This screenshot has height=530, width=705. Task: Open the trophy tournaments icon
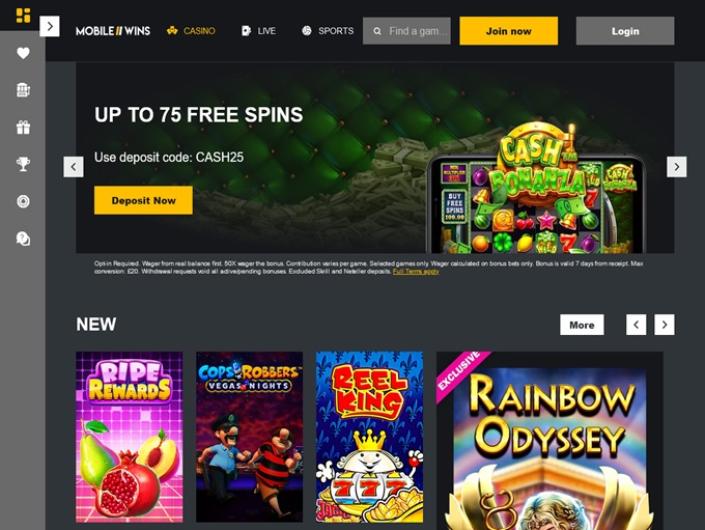coord(23,164)
